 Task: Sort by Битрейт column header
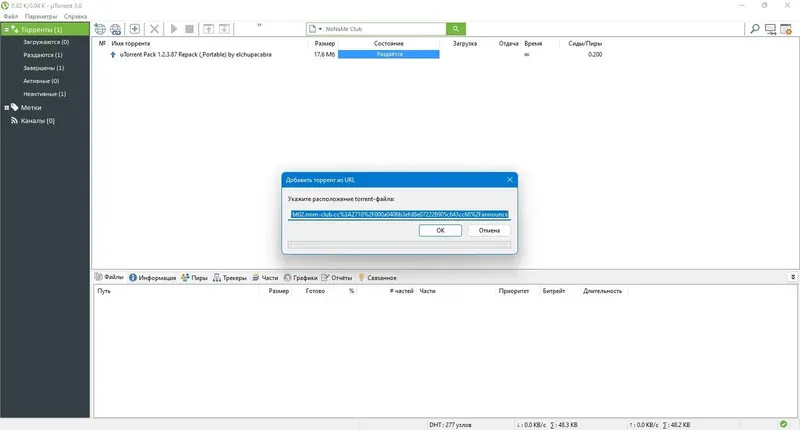coord(554,291)
